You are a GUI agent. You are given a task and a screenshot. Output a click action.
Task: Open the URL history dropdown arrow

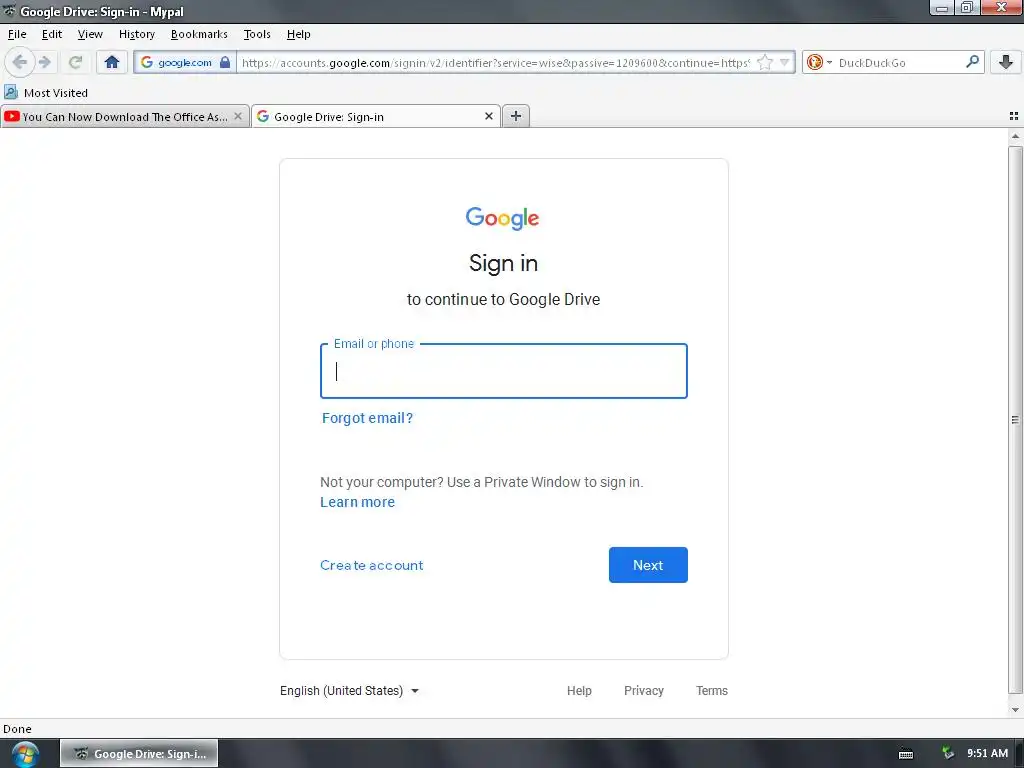784,62
